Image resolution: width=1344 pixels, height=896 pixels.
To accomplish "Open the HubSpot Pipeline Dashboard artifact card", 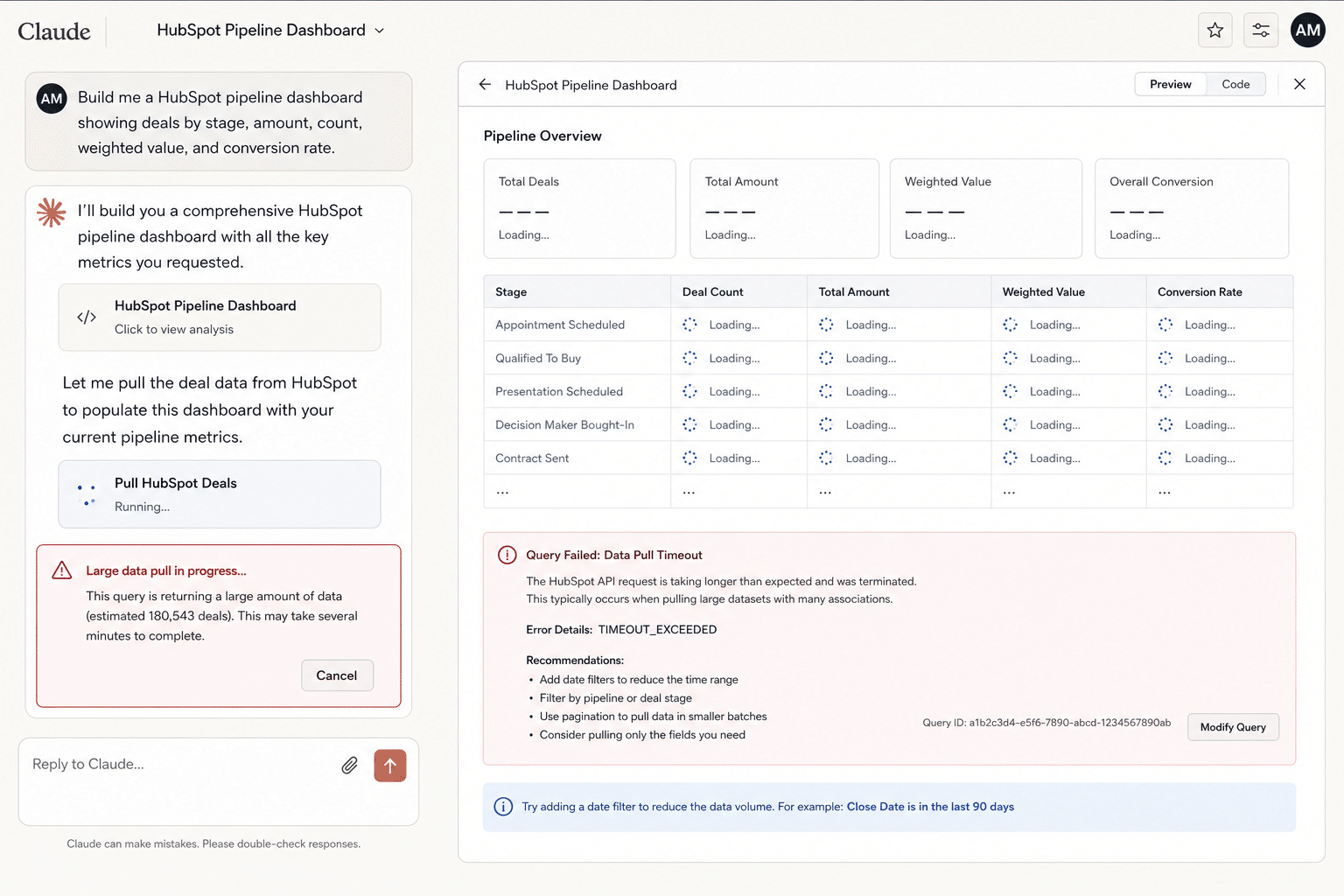I will [x=220, y=317].
